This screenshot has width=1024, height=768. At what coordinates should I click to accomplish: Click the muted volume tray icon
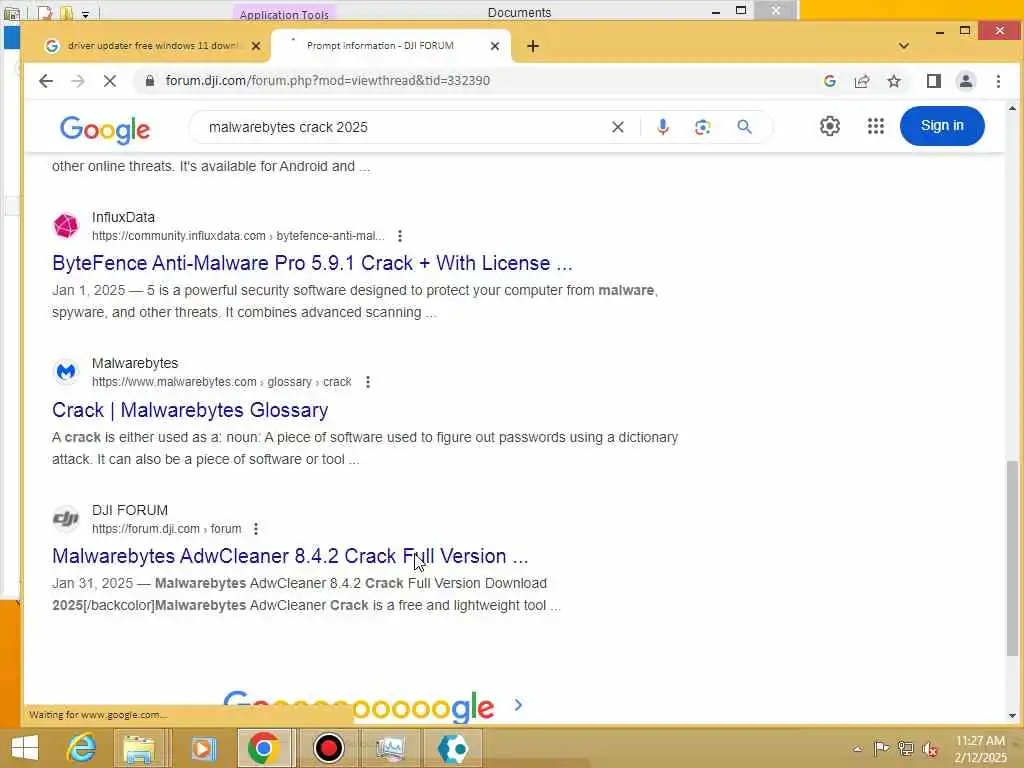tap(929, 749)
